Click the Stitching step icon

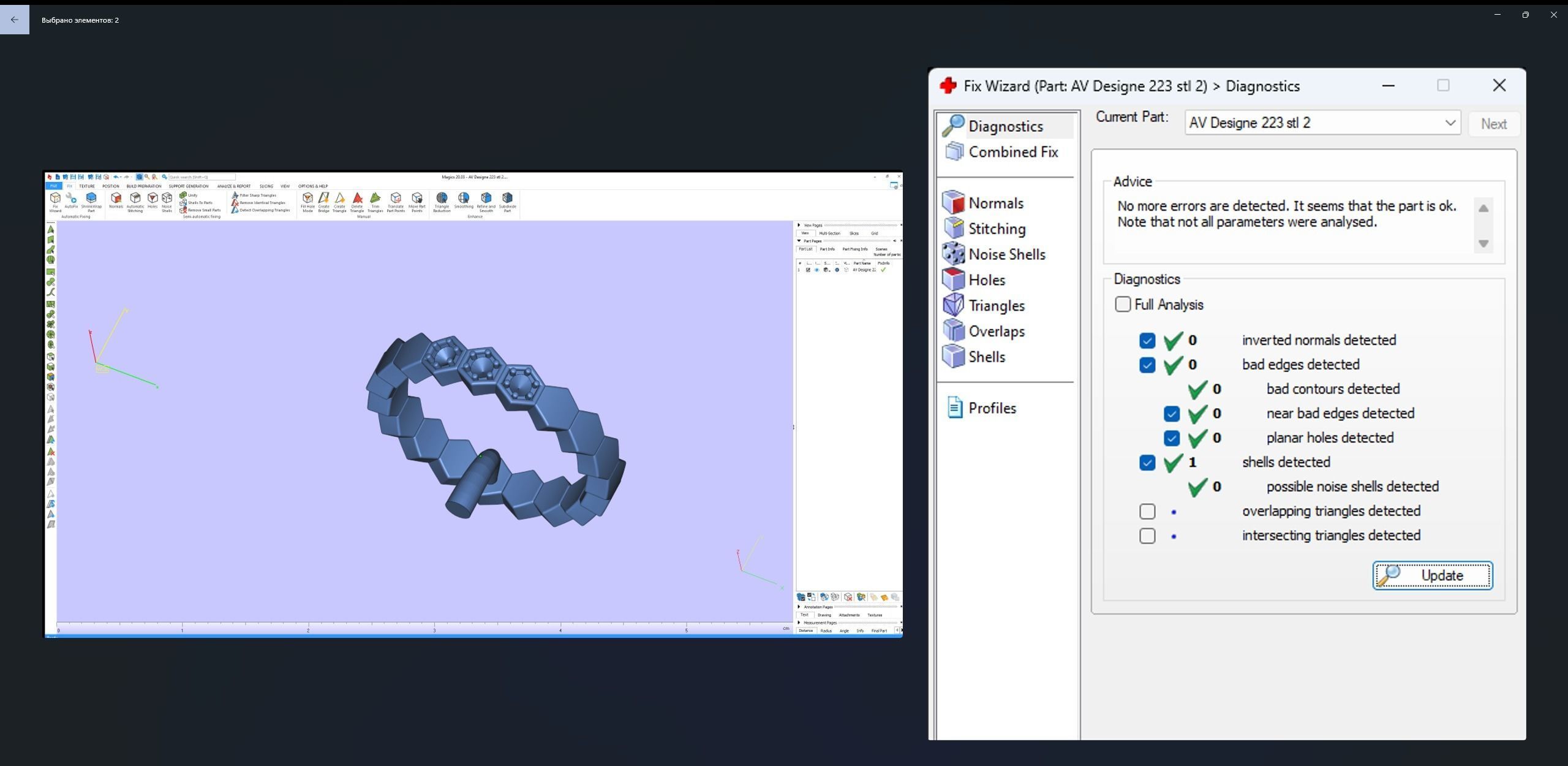click(954, 229)
